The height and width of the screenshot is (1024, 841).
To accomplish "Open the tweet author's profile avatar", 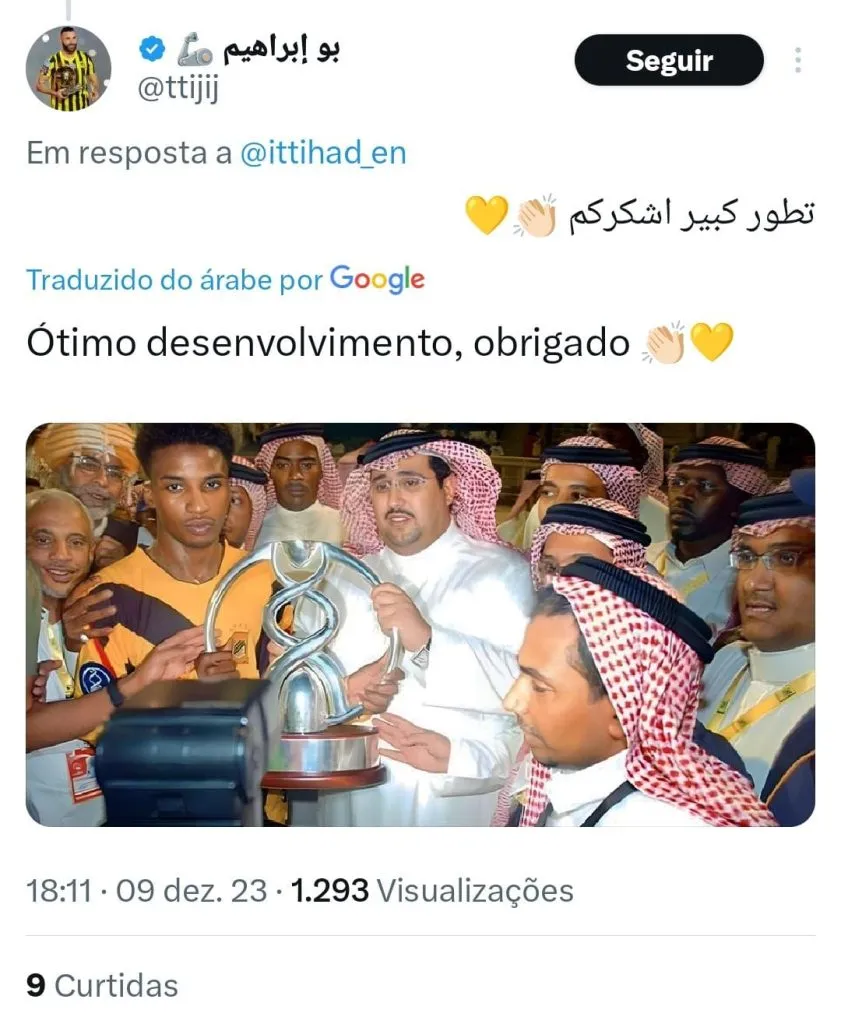I will [69, 68].
